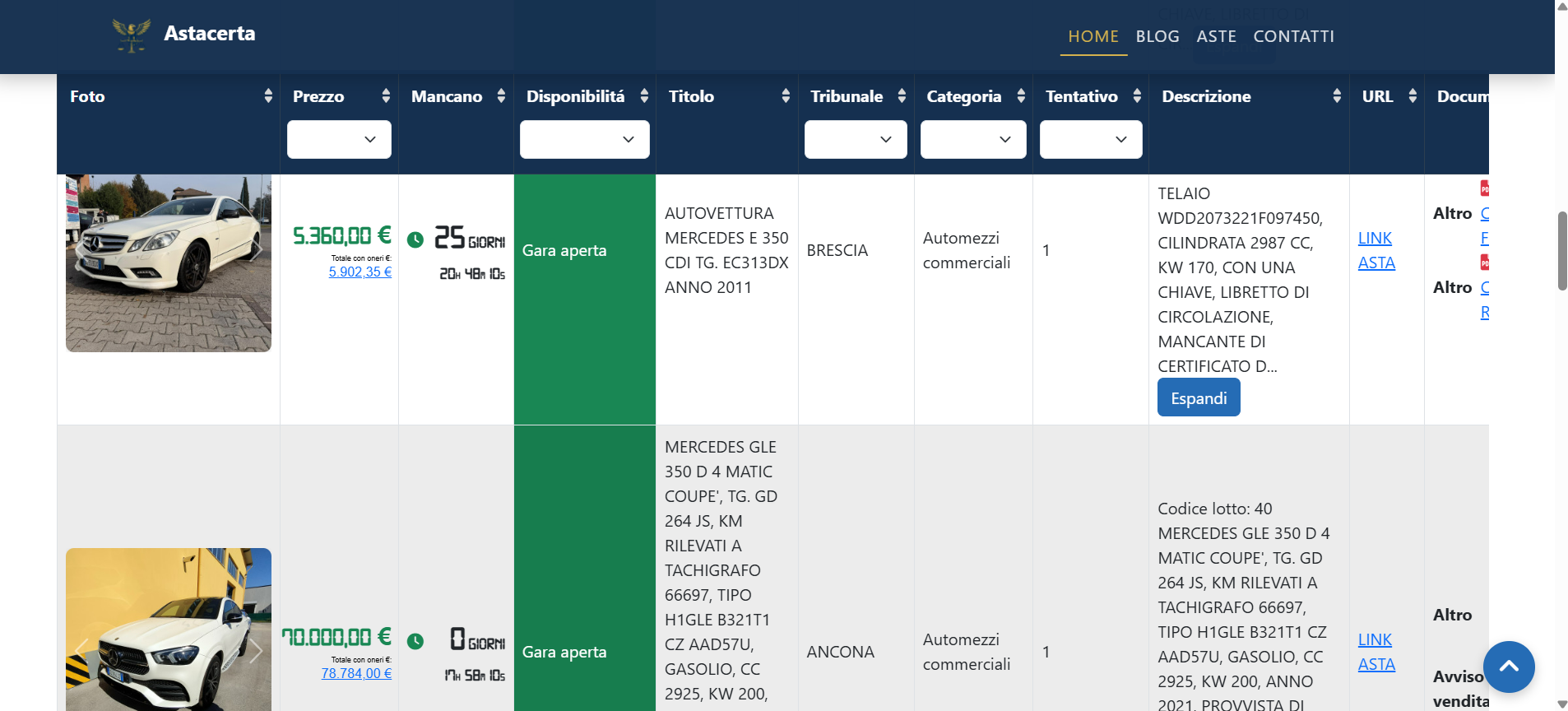Open total price link 5.902,35 €
The width and height of the screenshot is (1568, 711).
(x=360, y=272)
